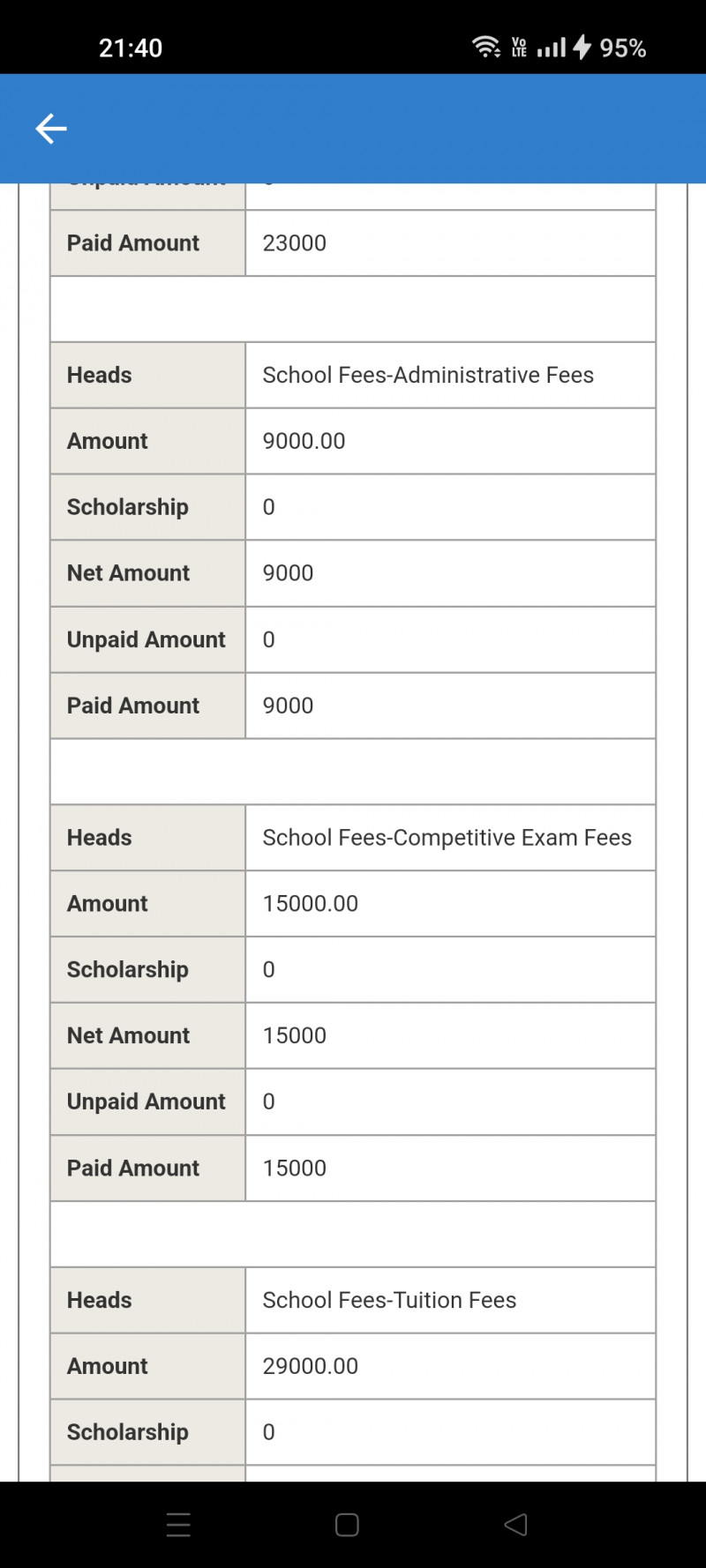This screenshot has width=706, height=1568.
Task: Tap Unpaid Amount label under Administrative Fees
Action: (x=146, y=639)
